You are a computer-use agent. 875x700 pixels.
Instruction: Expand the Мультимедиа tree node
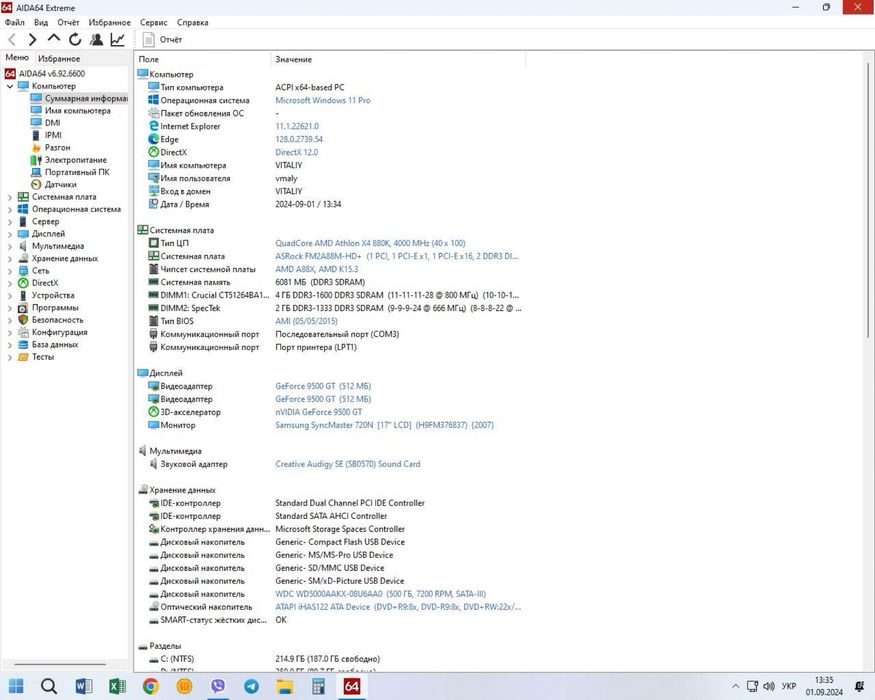9,246
